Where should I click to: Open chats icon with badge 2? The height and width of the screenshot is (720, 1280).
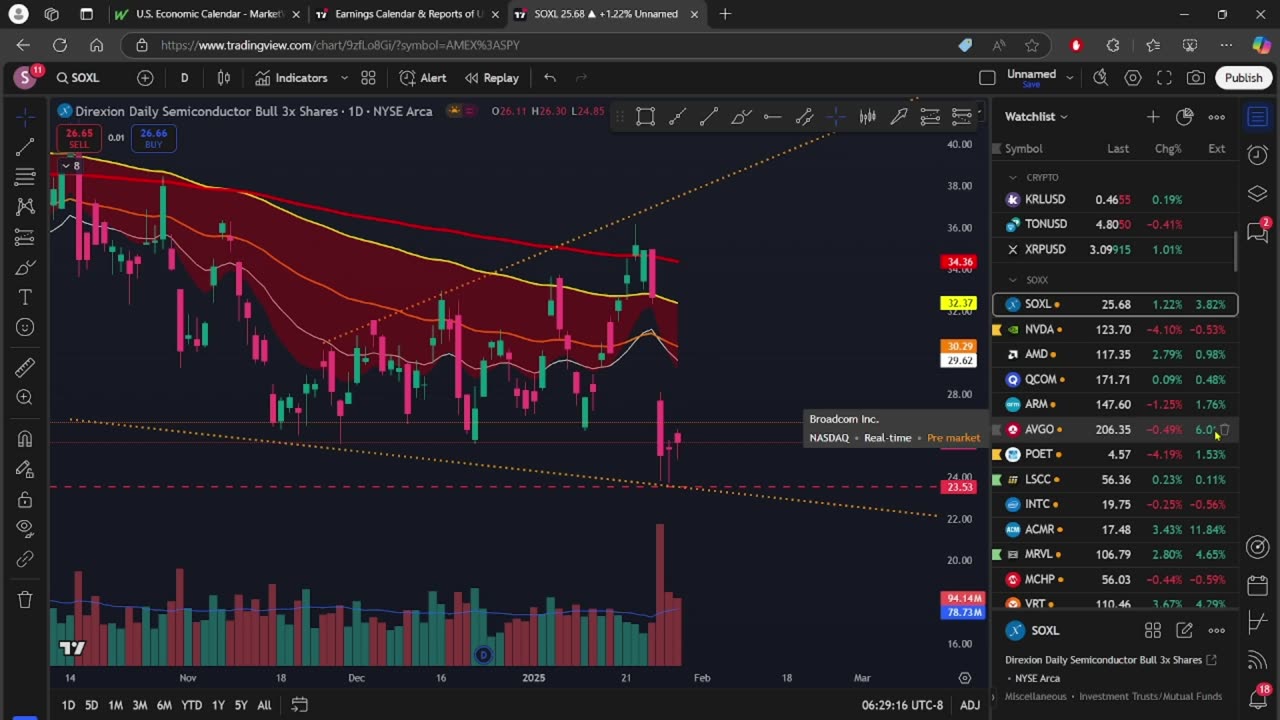tap(1258, 232)
